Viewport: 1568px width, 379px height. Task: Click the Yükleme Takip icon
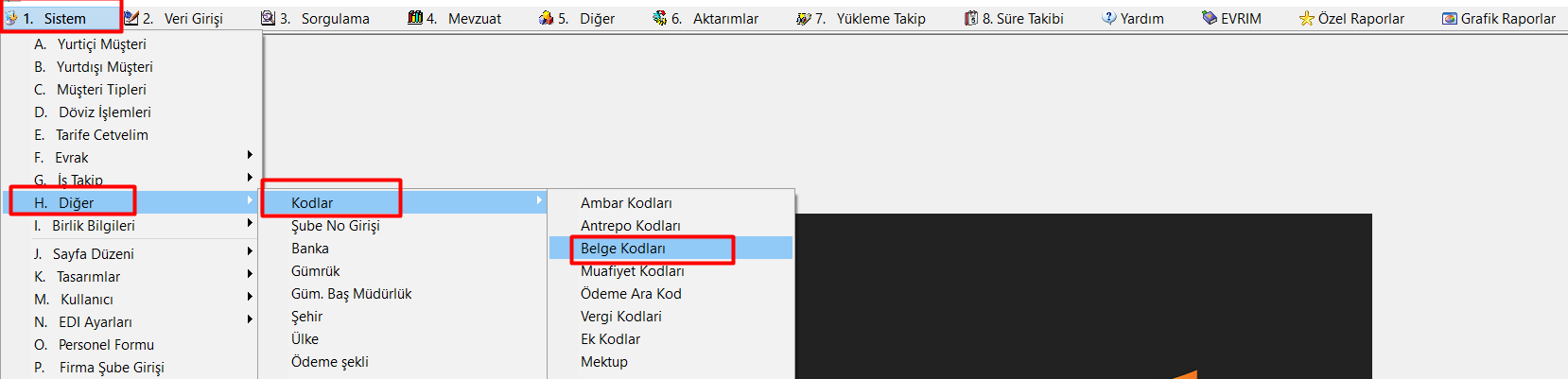click(x=804, y=18)
